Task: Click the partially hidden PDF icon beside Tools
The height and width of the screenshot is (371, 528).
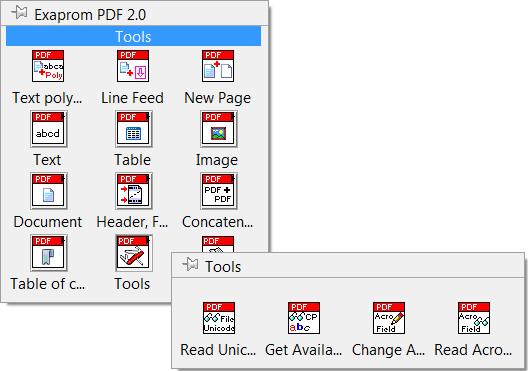Action: [218, 244]
